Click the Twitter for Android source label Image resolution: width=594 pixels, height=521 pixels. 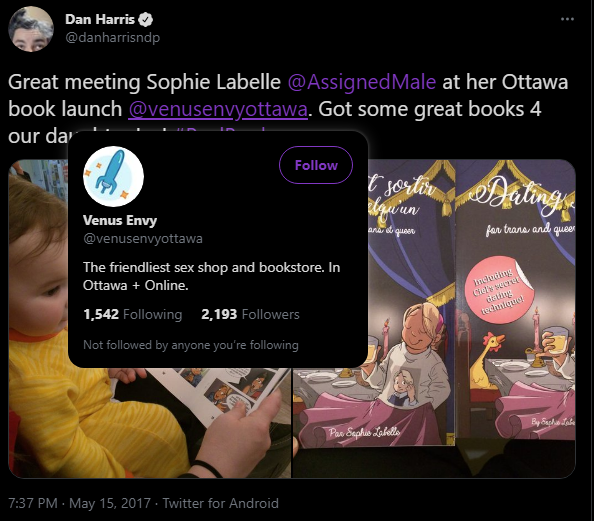coord(220,503)
